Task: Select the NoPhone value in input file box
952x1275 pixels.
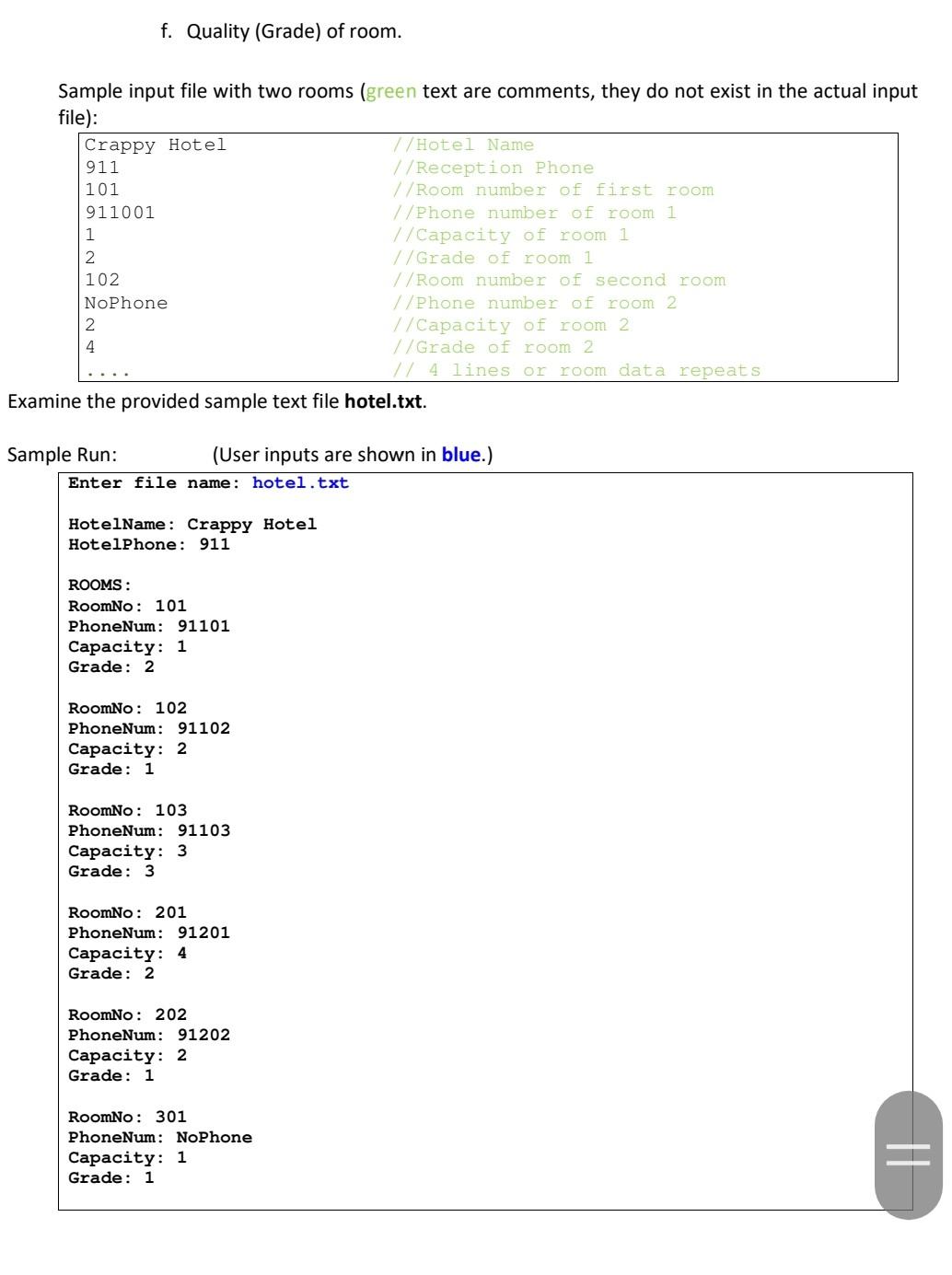Action: coord(123,302)
